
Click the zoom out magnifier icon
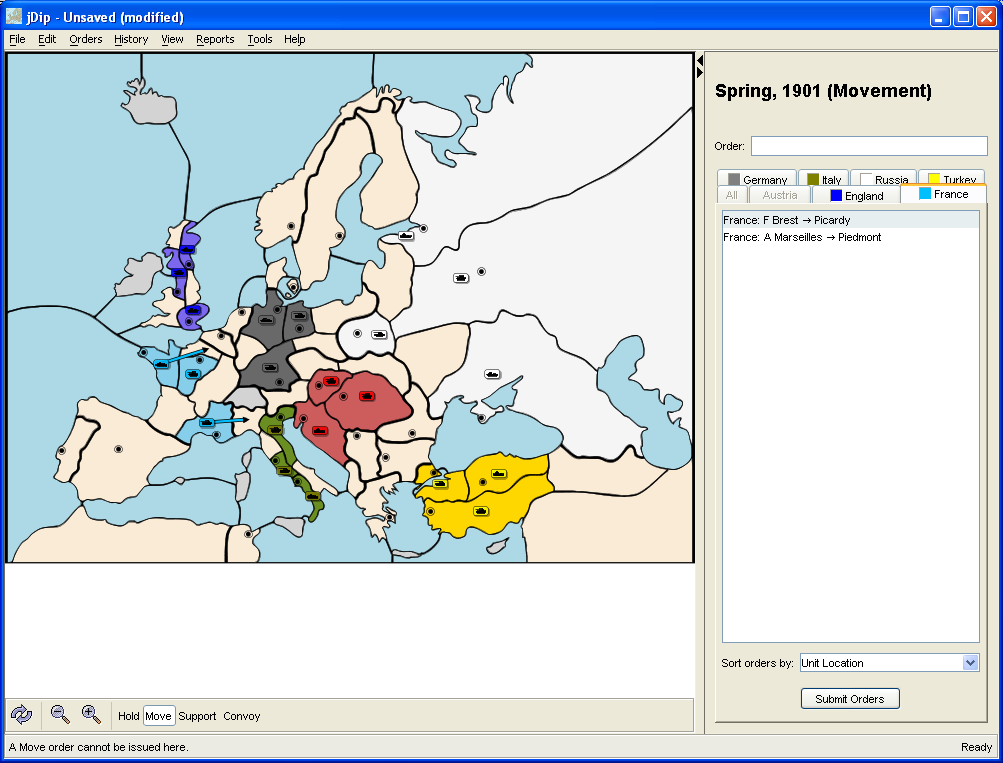point(60,714)
